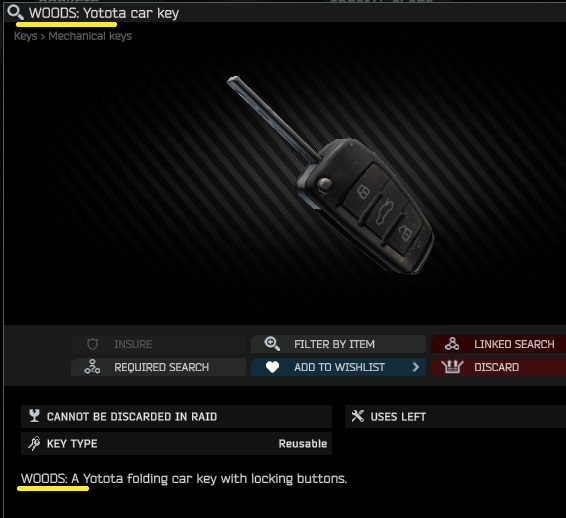Choose the Required Search button
This screenshot has height=518, width=566.
tap(158, 367)
